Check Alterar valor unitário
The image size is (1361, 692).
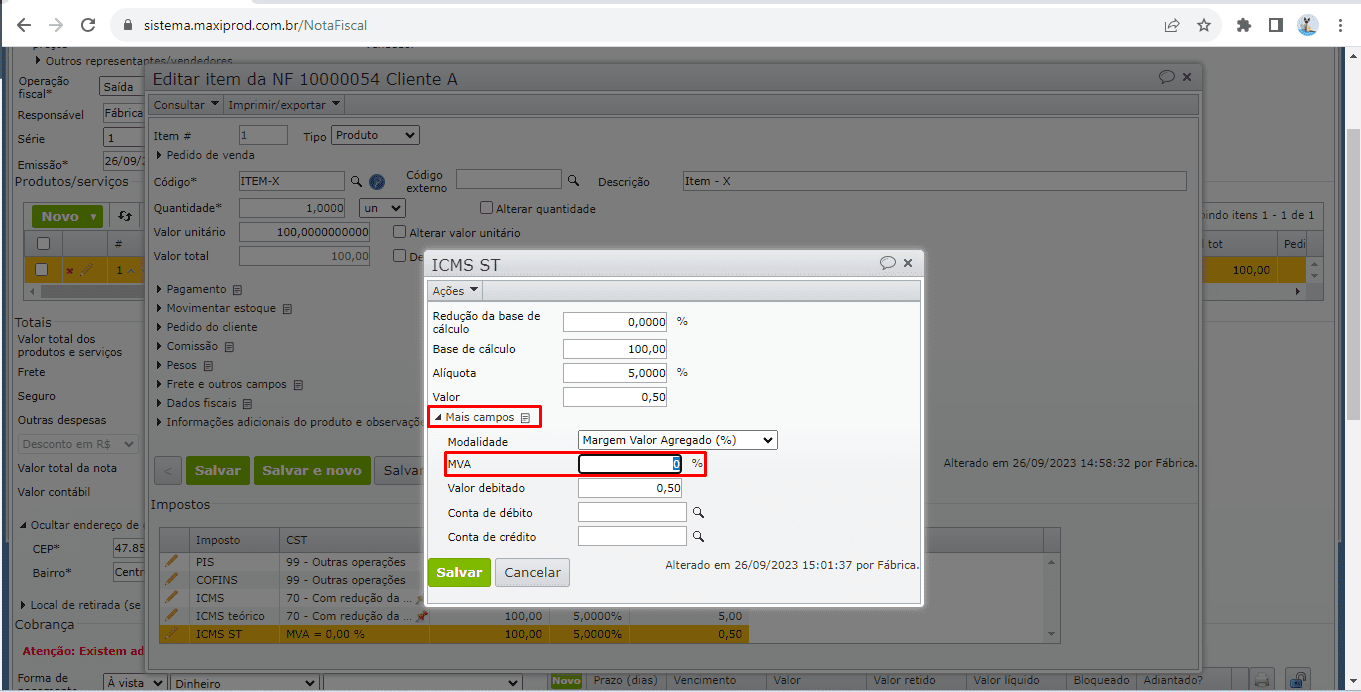pyautogui.click(x=401, y=232)
